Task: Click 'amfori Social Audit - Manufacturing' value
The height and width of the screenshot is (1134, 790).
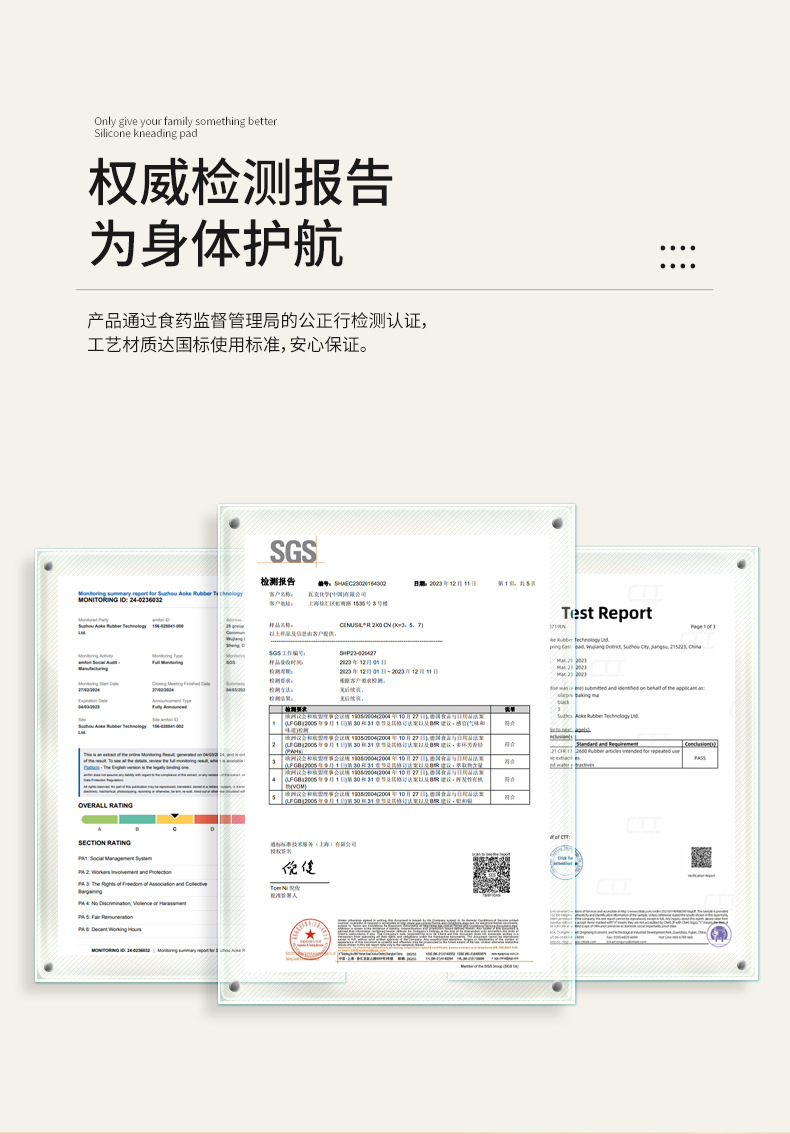Action: click(x=99, y=665)
